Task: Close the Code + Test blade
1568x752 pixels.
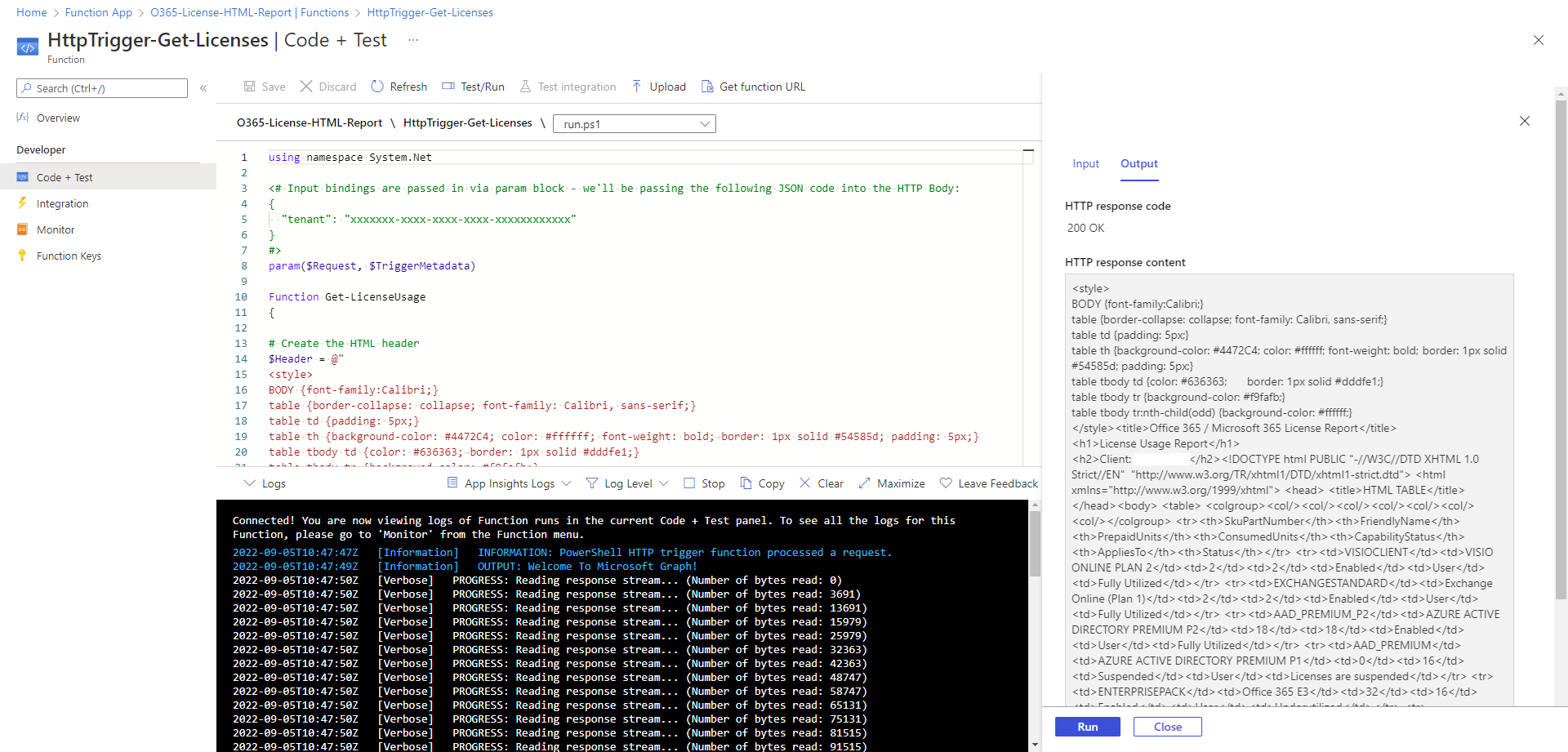Action: click(1539, 40)
